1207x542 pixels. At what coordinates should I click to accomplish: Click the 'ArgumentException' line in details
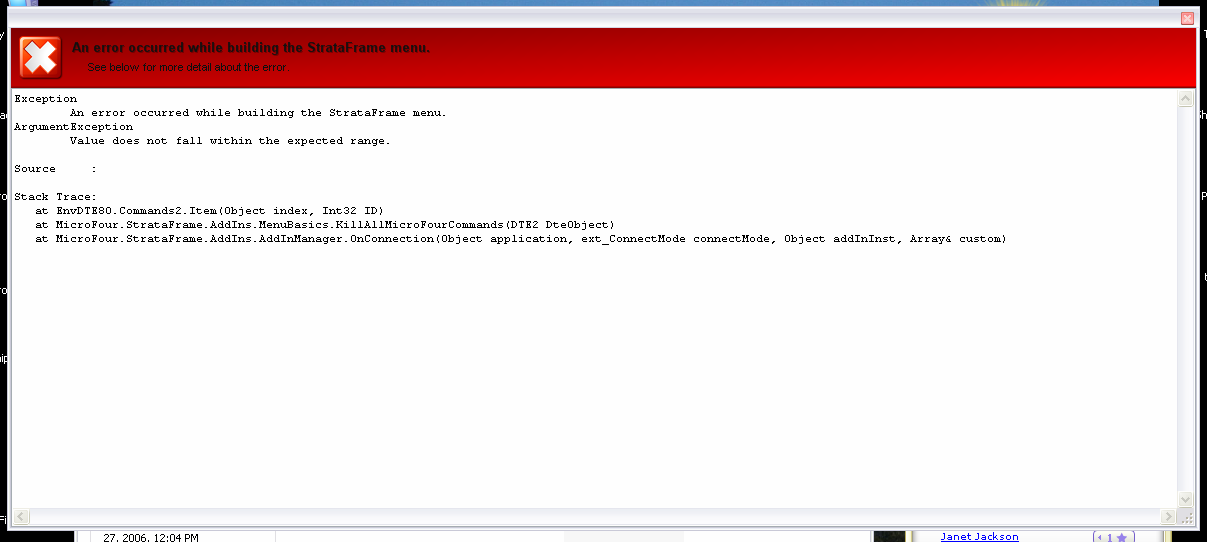[73, 127]
